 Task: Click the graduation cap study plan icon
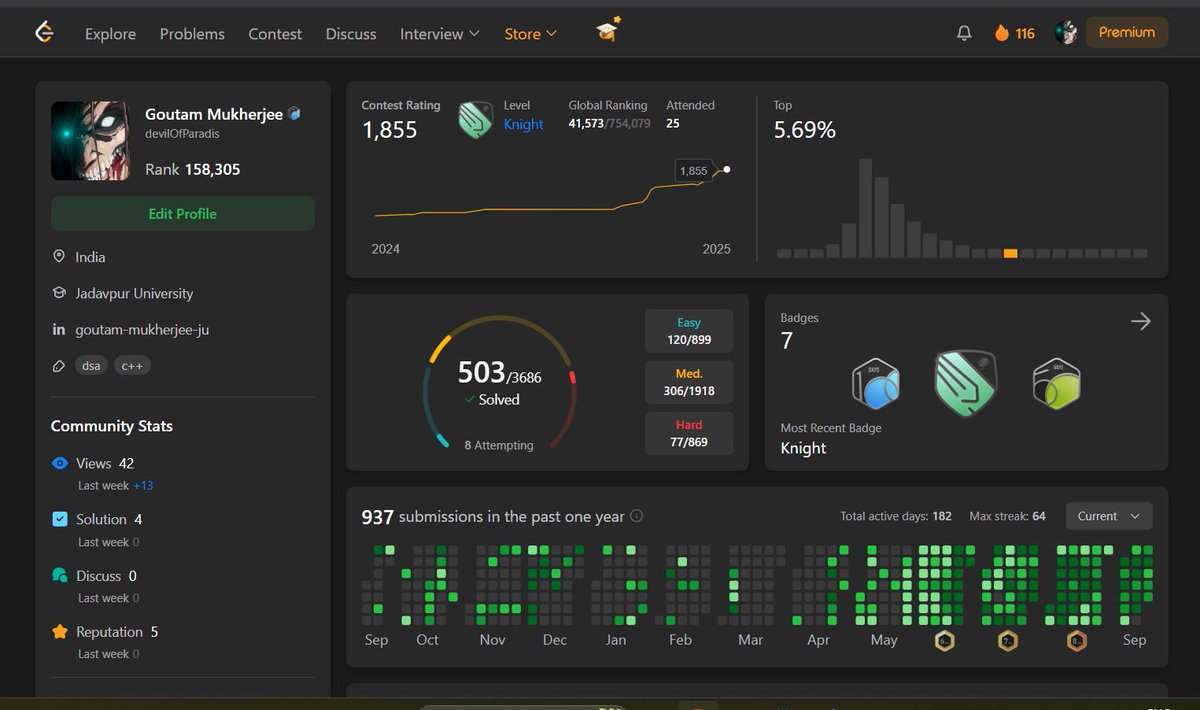pos(608,30)
